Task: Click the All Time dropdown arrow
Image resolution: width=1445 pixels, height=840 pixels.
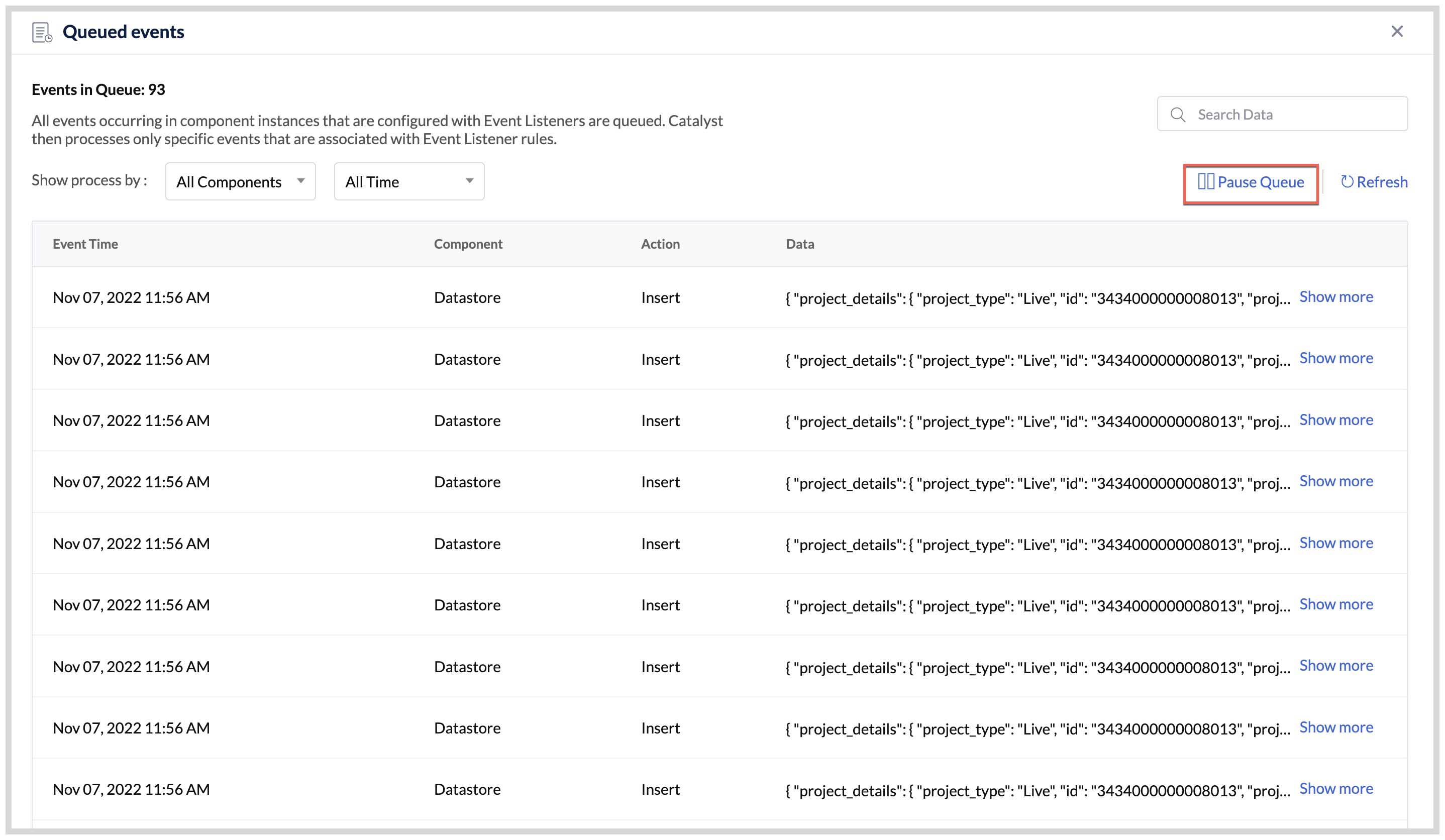Action: click(x=469, y=181)
